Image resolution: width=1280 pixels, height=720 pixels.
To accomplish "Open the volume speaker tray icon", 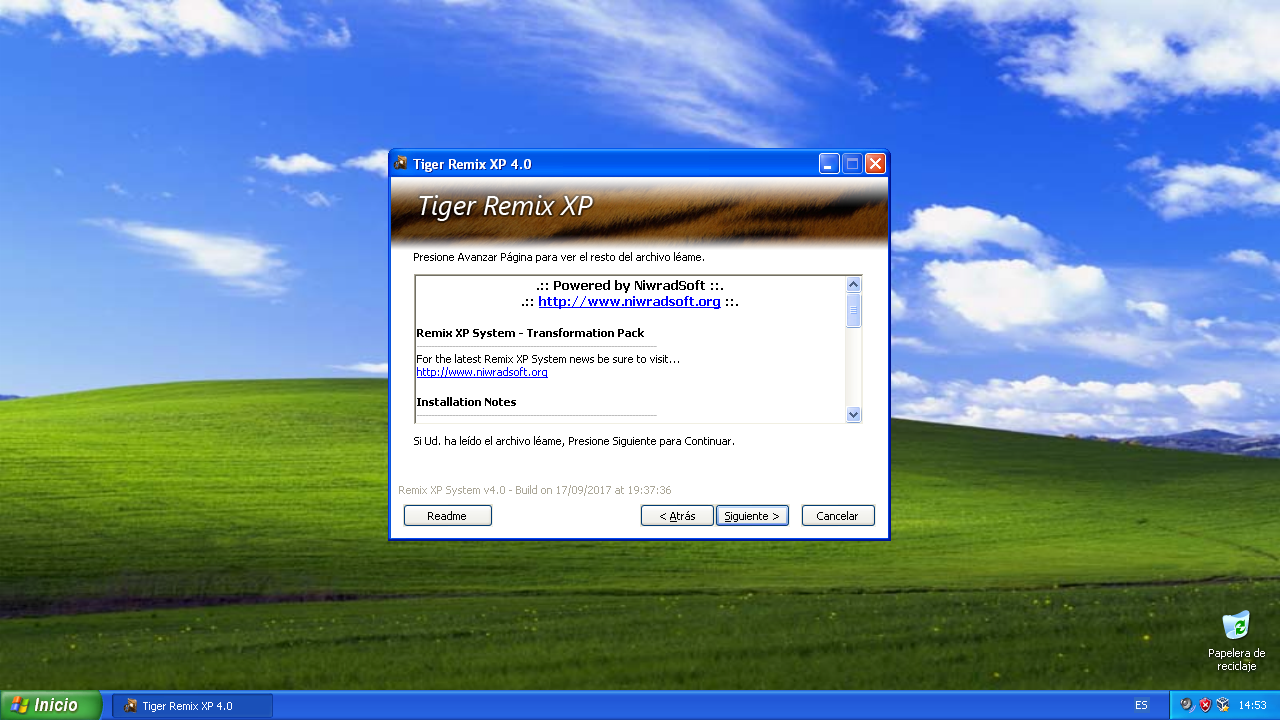I will click(x=1186, y=705).
